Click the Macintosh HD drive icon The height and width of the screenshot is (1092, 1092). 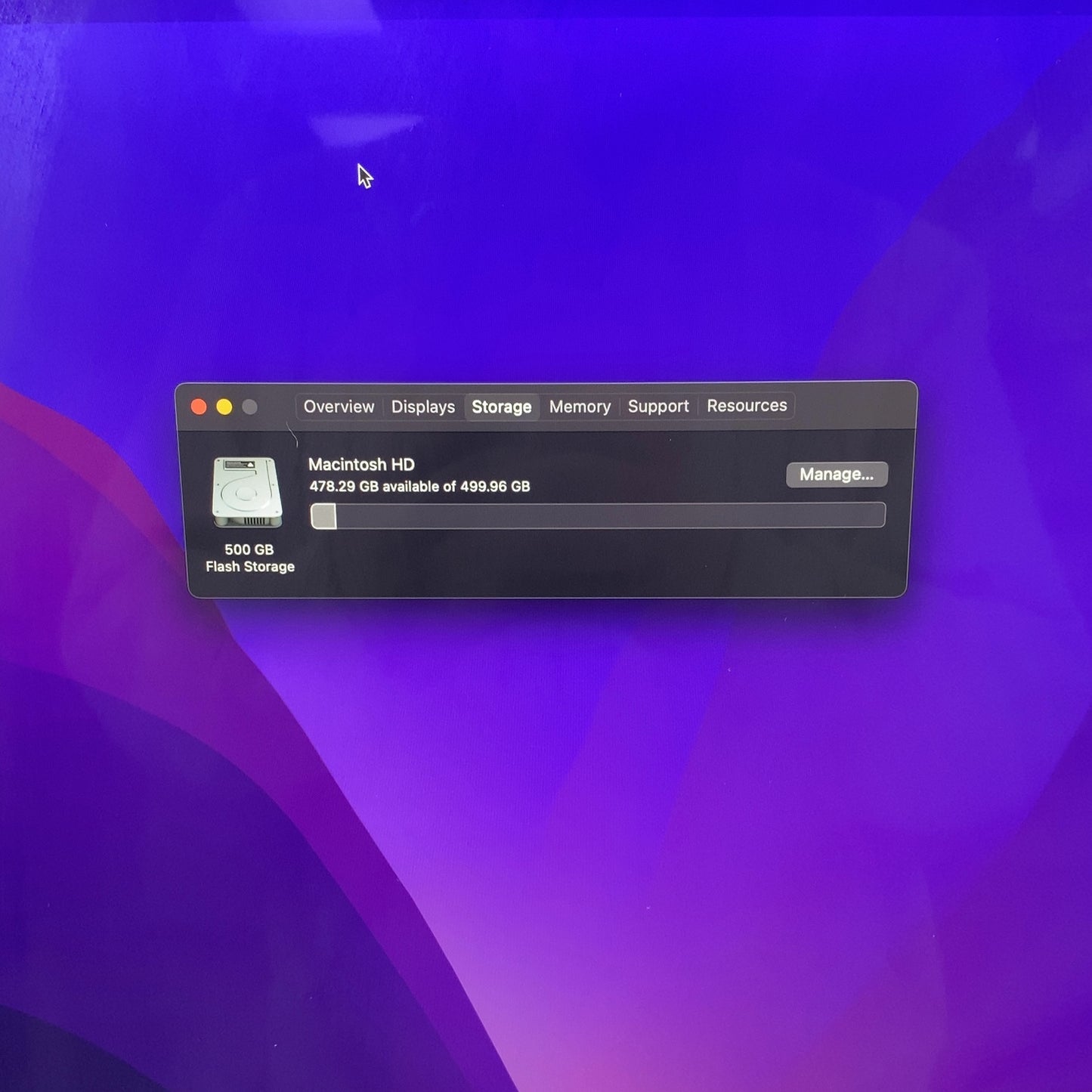(247, 492)
